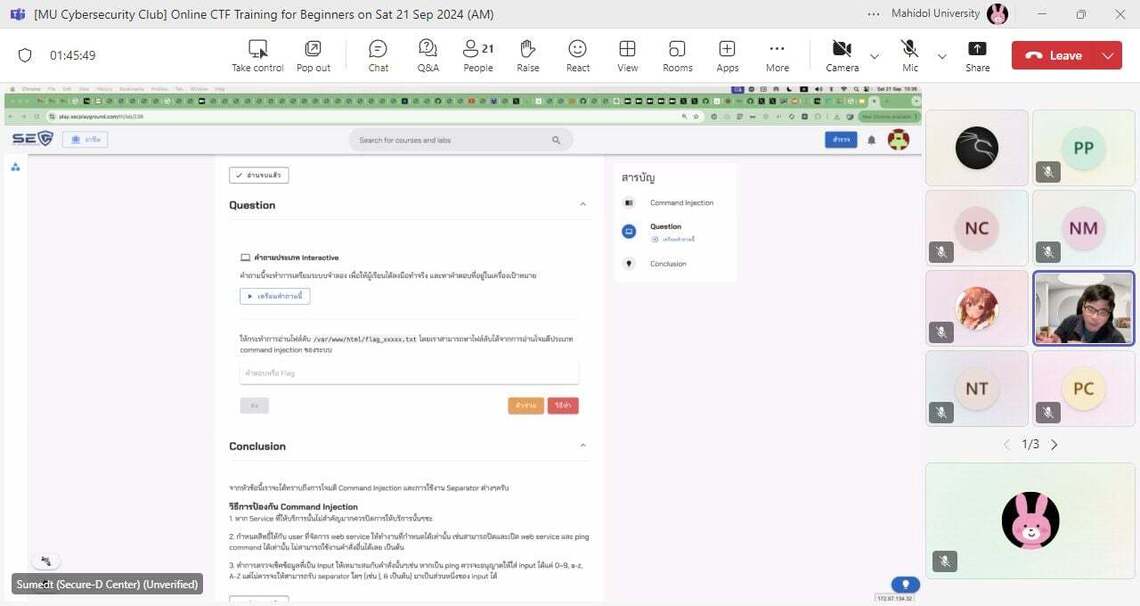The height and width of the screenshot is (606, 1140).
Task: Share your screen content
Action: coord(977,55)
